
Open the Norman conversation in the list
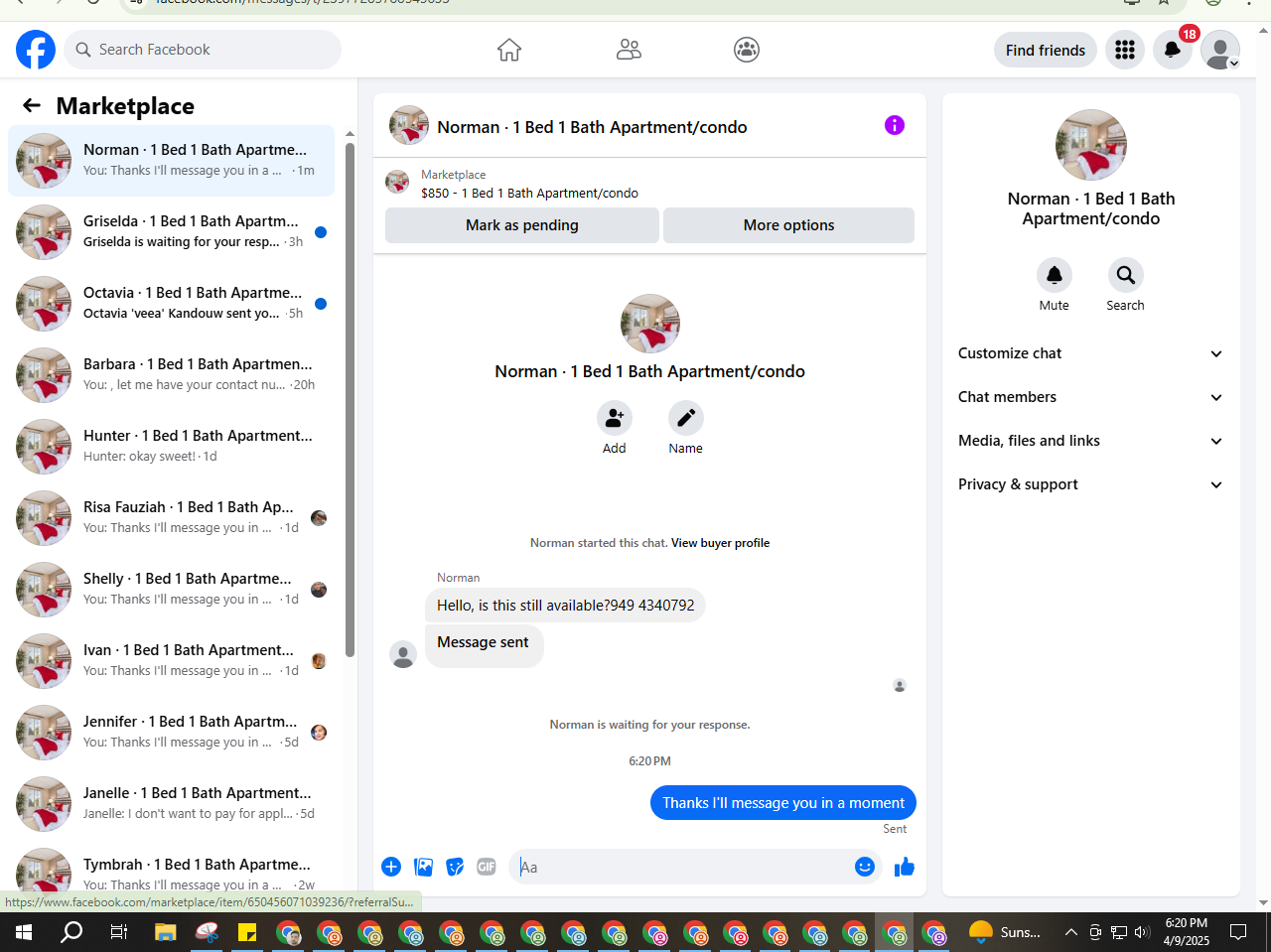point(171,161)
